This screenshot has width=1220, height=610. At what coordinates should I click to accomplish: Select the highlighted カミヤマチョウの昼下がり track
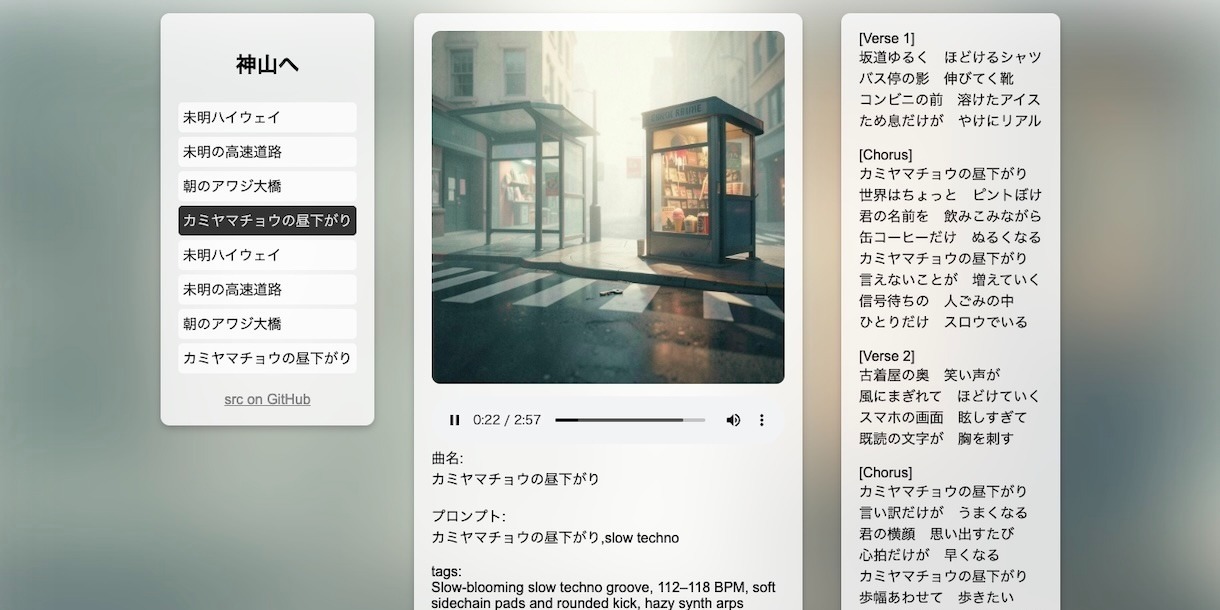pyautogui.click(x=267, y=221)
